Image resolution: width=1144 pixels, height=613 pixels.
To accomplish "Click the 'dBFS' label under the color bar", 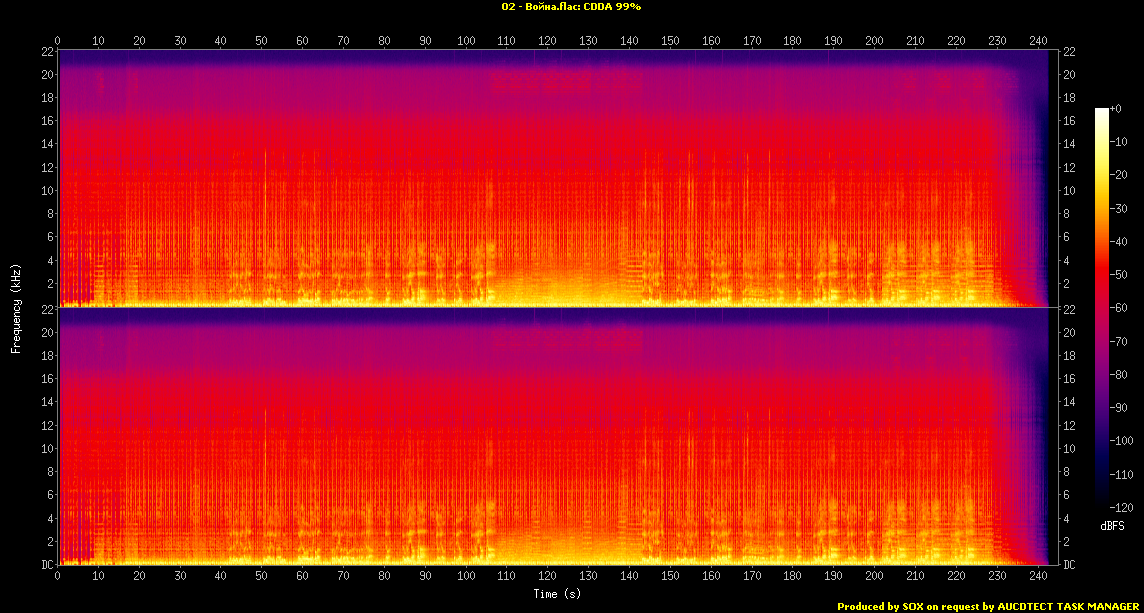I will (x=1112, y=525).
